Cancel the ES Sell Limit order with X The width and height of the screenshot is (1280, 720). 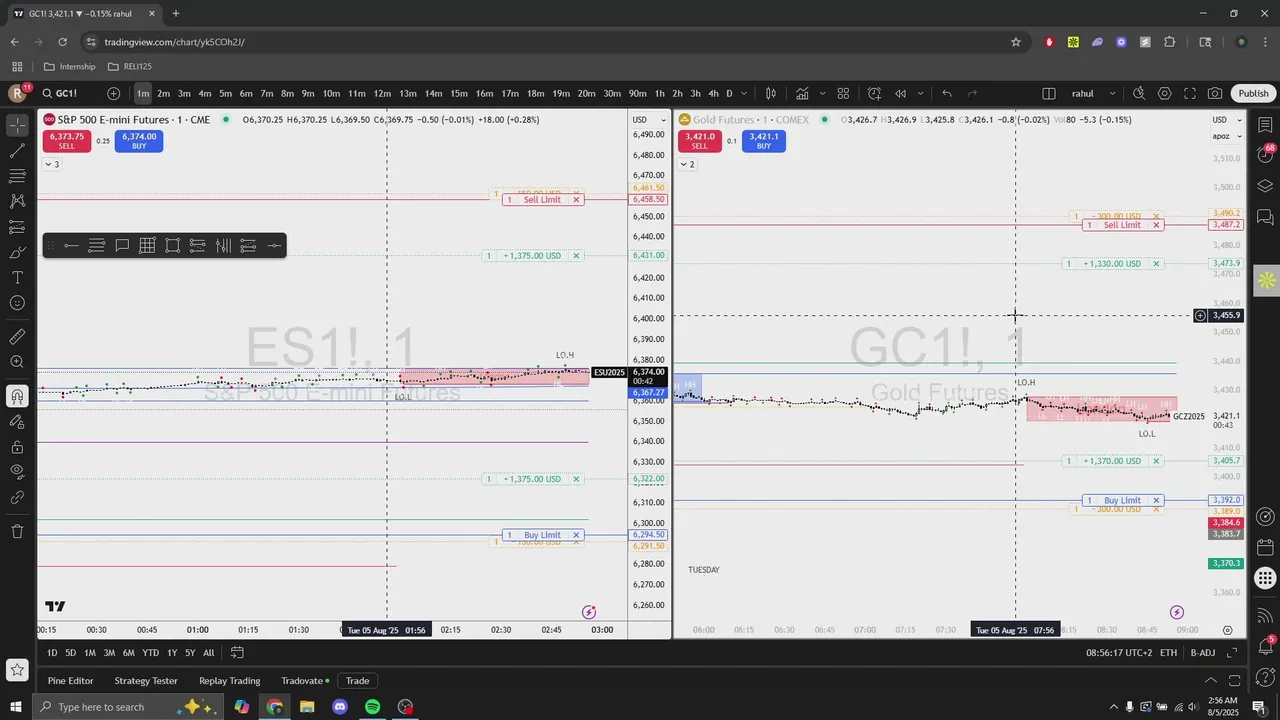(x=576, y=200)
